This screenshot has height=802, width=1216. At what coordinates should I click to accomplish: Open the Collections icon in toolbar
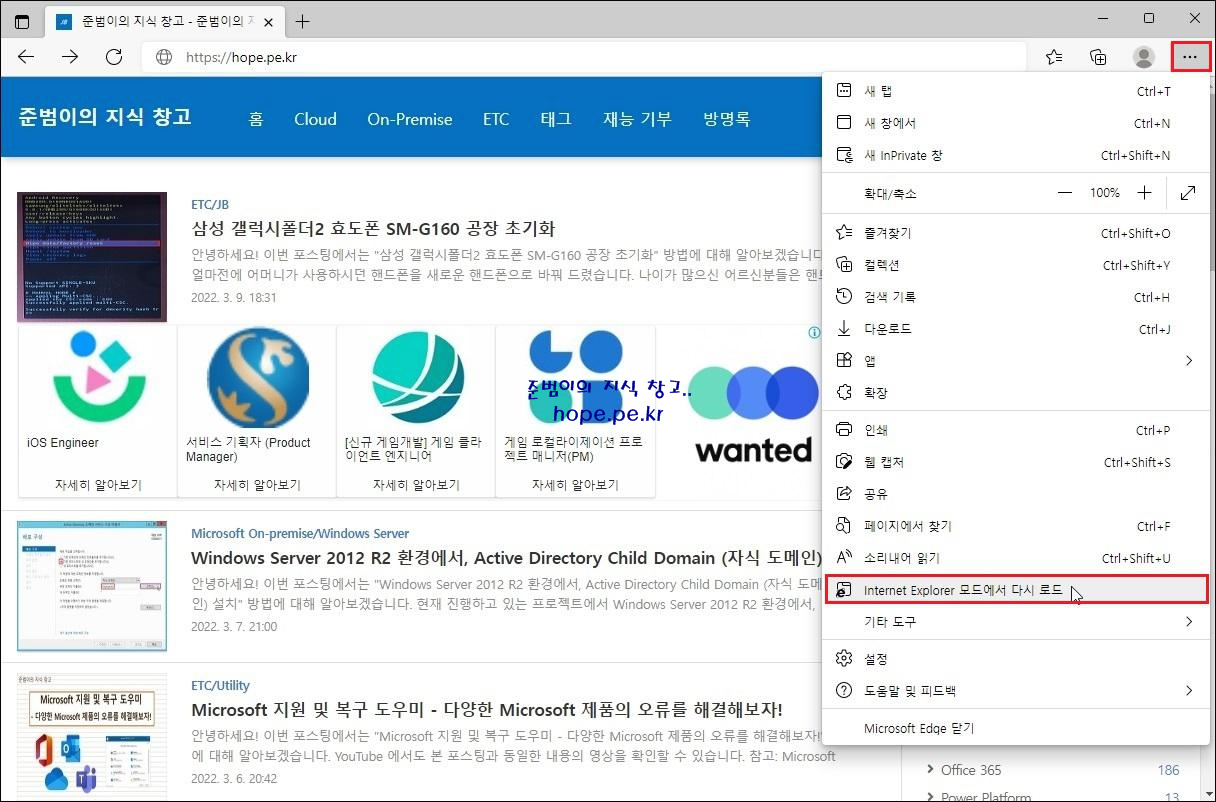click(x=1098, y=57)
